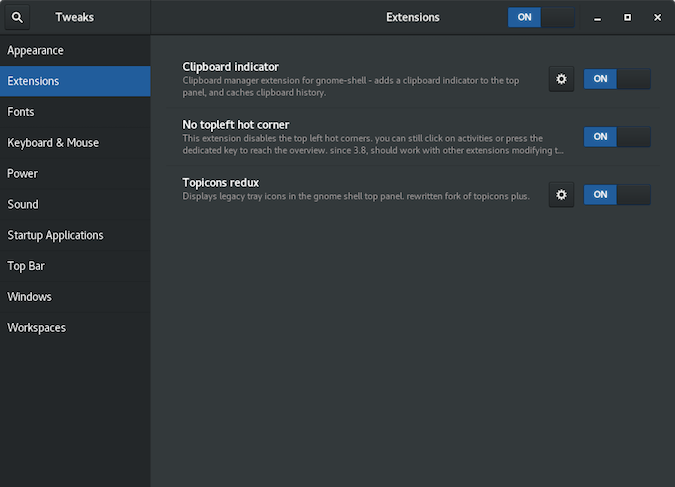Toggle off all extensions in header
This screenshot has height=487, width=675.
click(x=541, y=17)
